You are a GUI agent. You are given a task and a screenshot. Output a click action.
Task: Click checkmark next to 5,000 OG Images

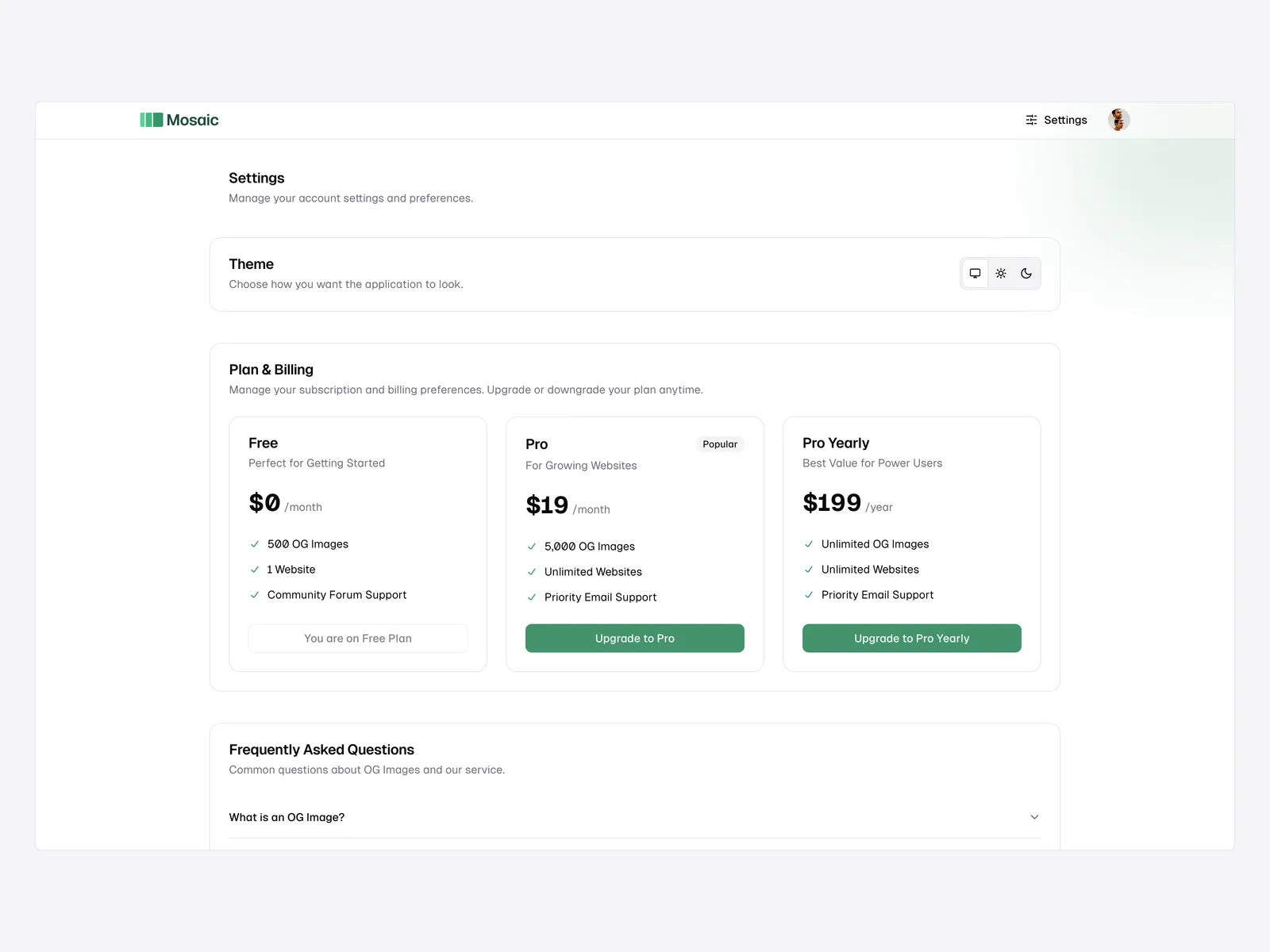point(532,547)
